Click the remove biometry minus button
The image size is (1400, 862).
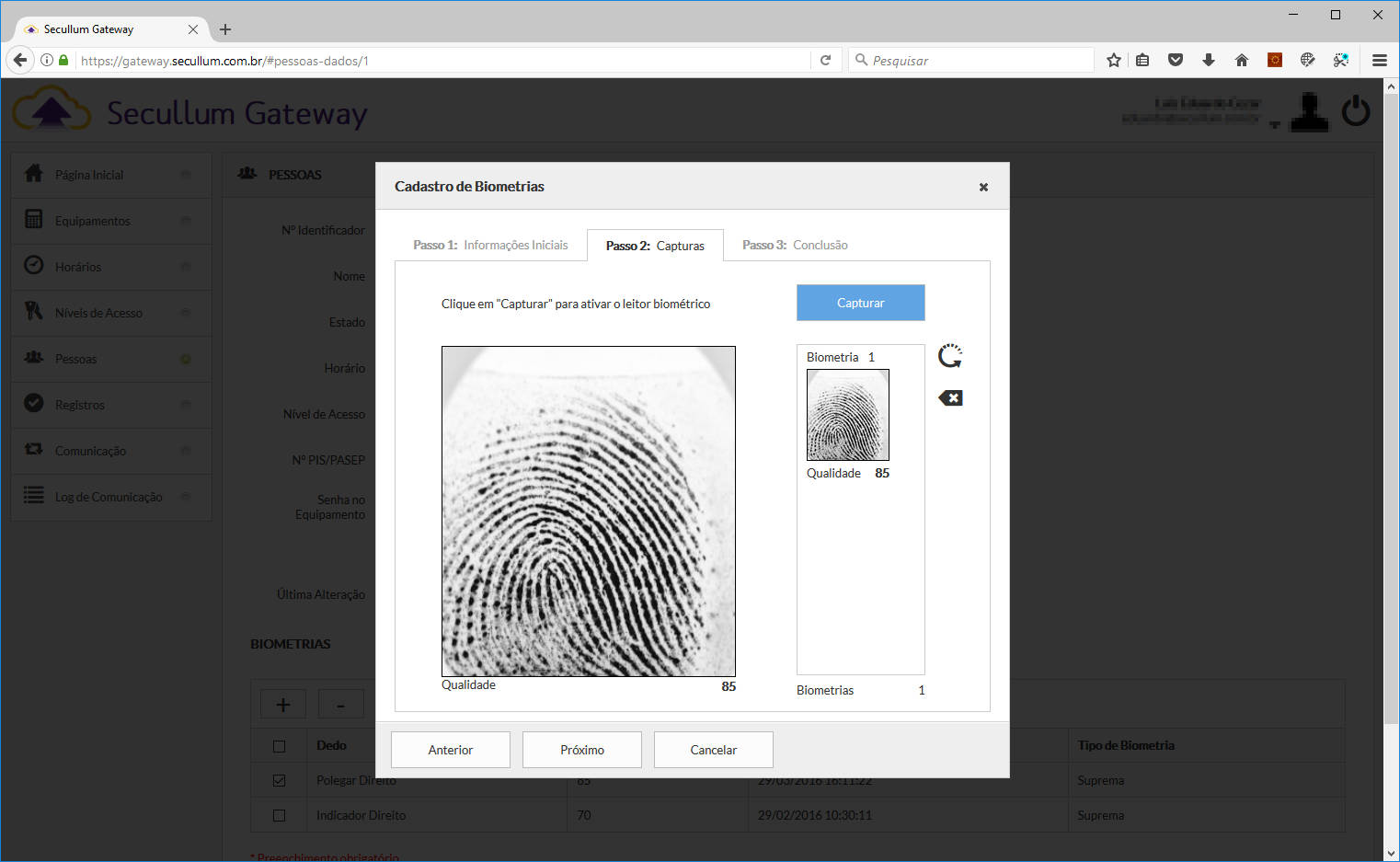341,705
